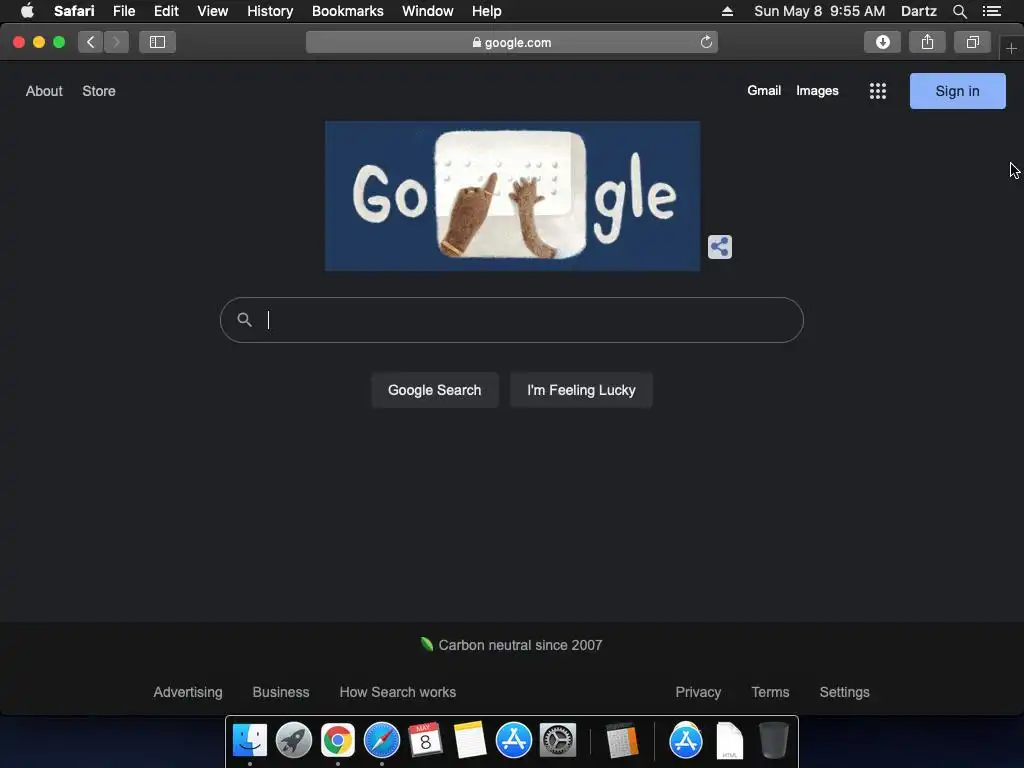The height and width of the screenshot is (768, 1024).
Task: Show all tabs overview
Action: pos(972,42)
